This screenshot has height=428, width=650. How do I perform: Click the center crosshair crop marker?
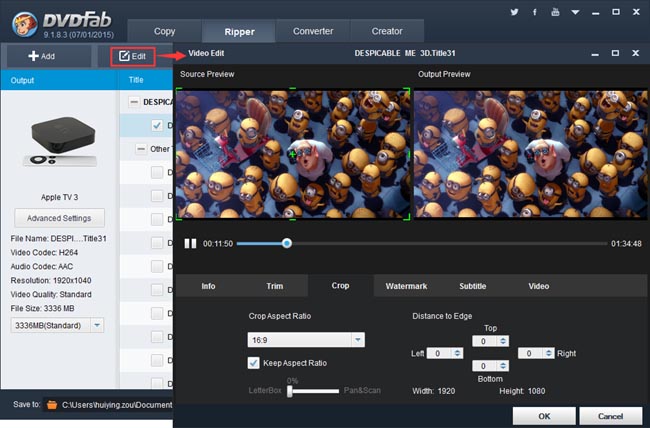[293, 154]
